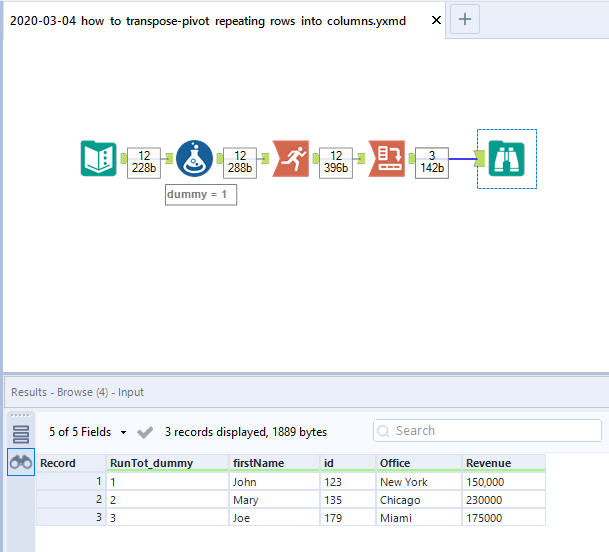Show the Browse data view binoculars button

tap(21, 462)
